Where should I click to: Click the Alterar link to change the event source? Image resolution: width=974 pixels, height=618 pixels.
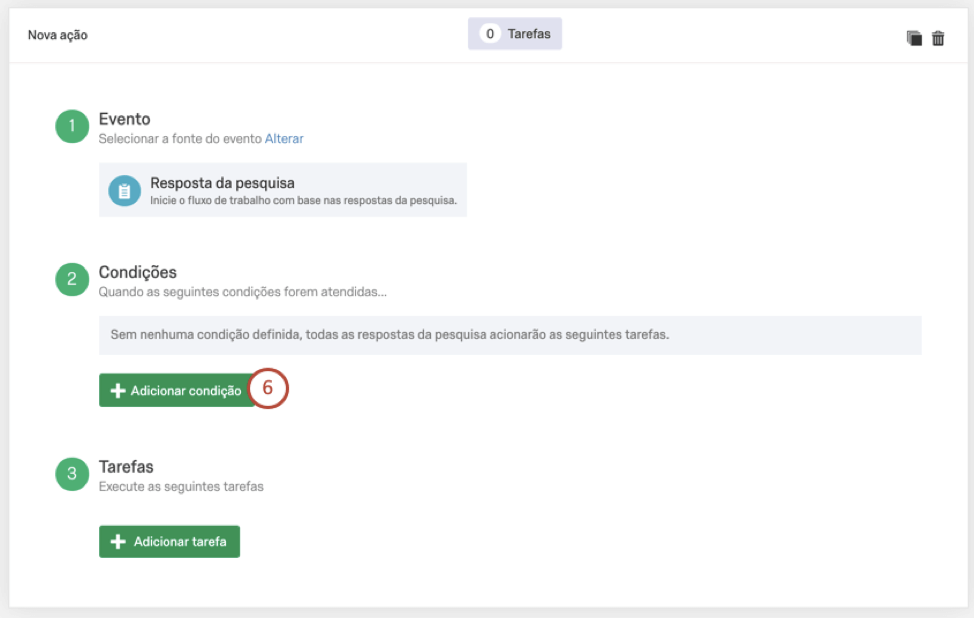284,139
